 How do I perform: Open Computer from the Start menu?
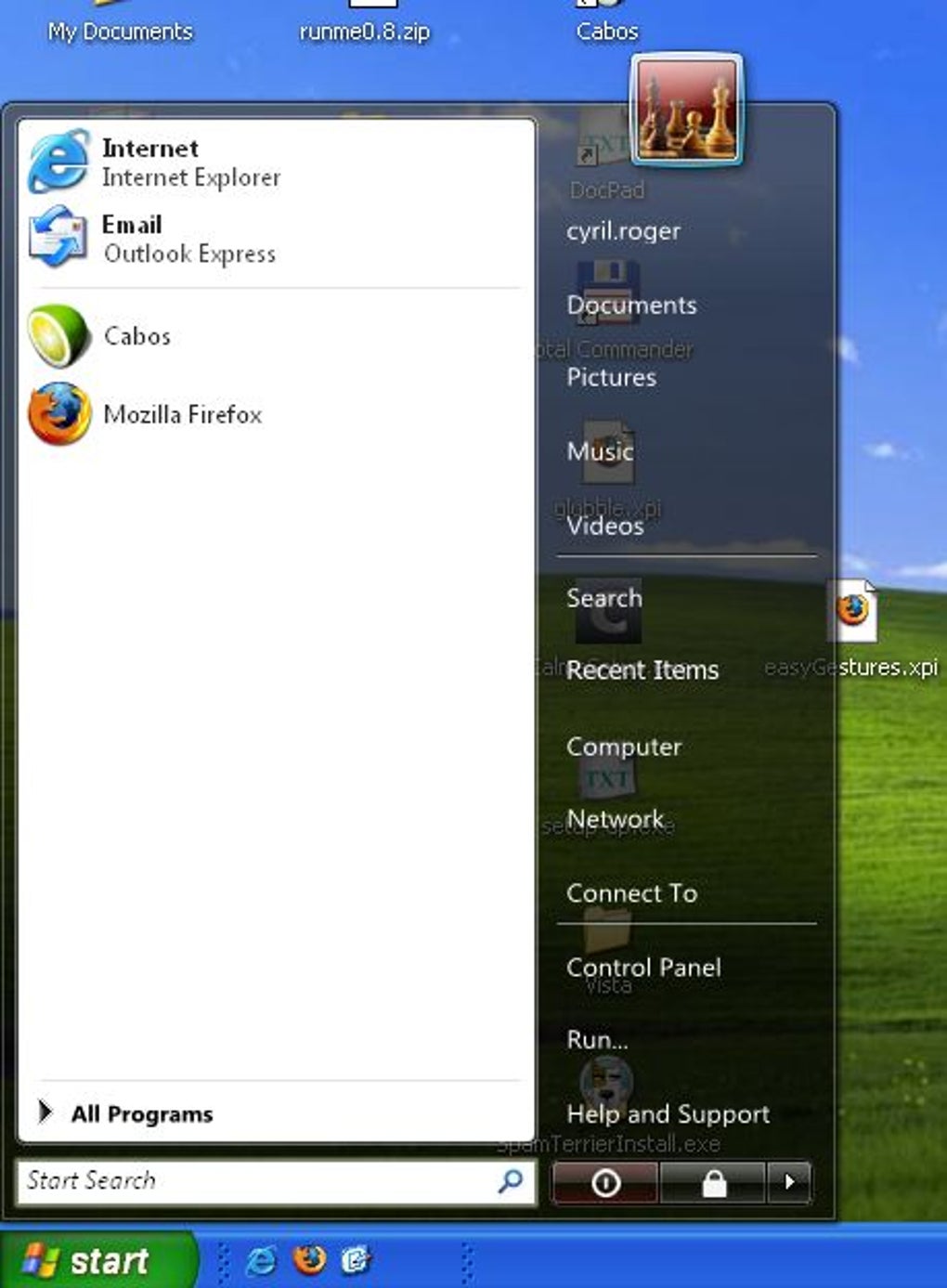pos(624,747)
